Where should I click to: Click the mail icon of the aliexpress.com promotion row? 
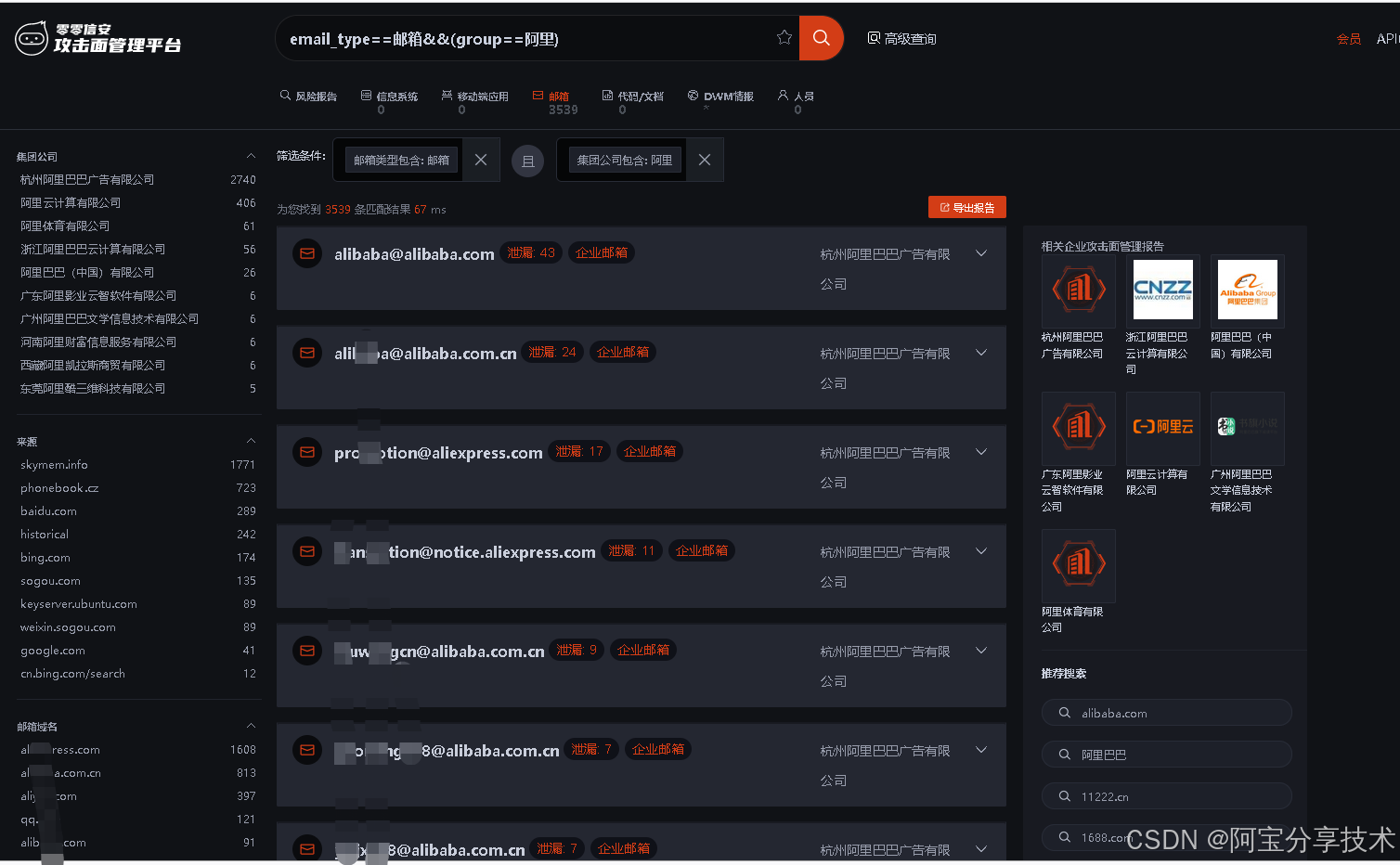coord(307,452)
